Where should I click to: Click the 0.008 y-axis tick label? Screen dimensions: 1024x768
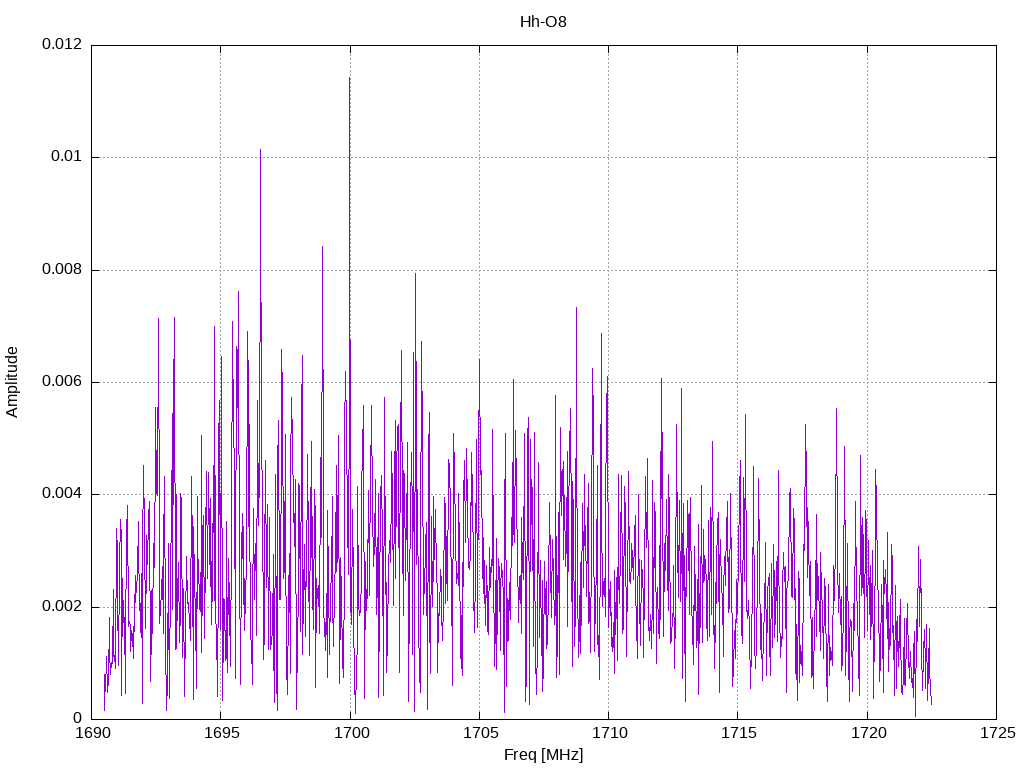coord(62,270)
